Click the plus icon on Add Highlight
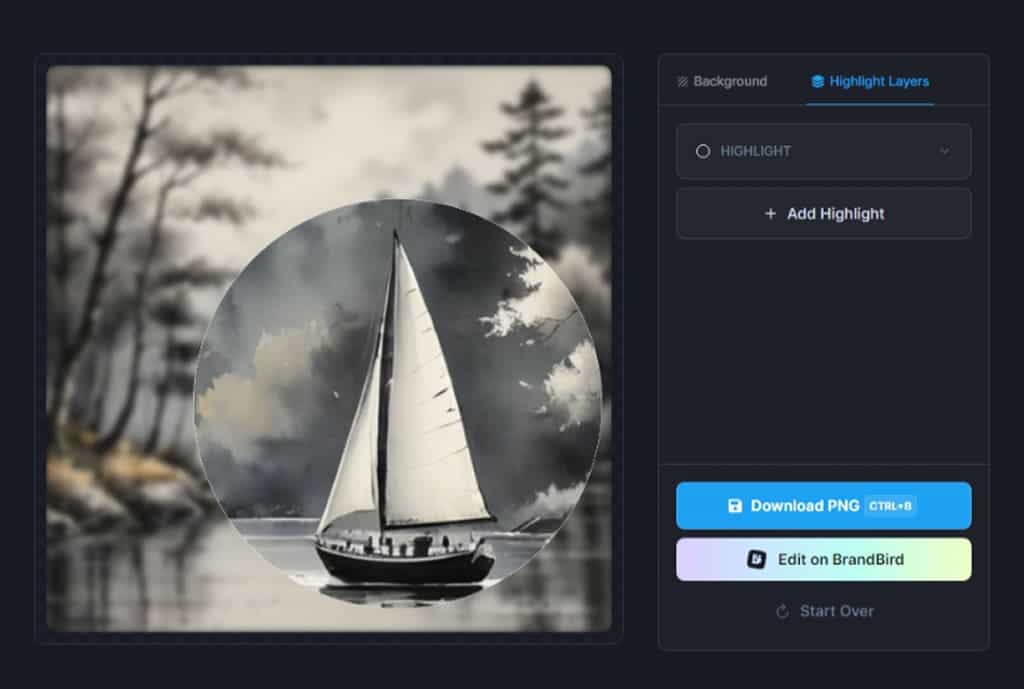The width and height of the screenshot is (1024, 689). (770, 214)
